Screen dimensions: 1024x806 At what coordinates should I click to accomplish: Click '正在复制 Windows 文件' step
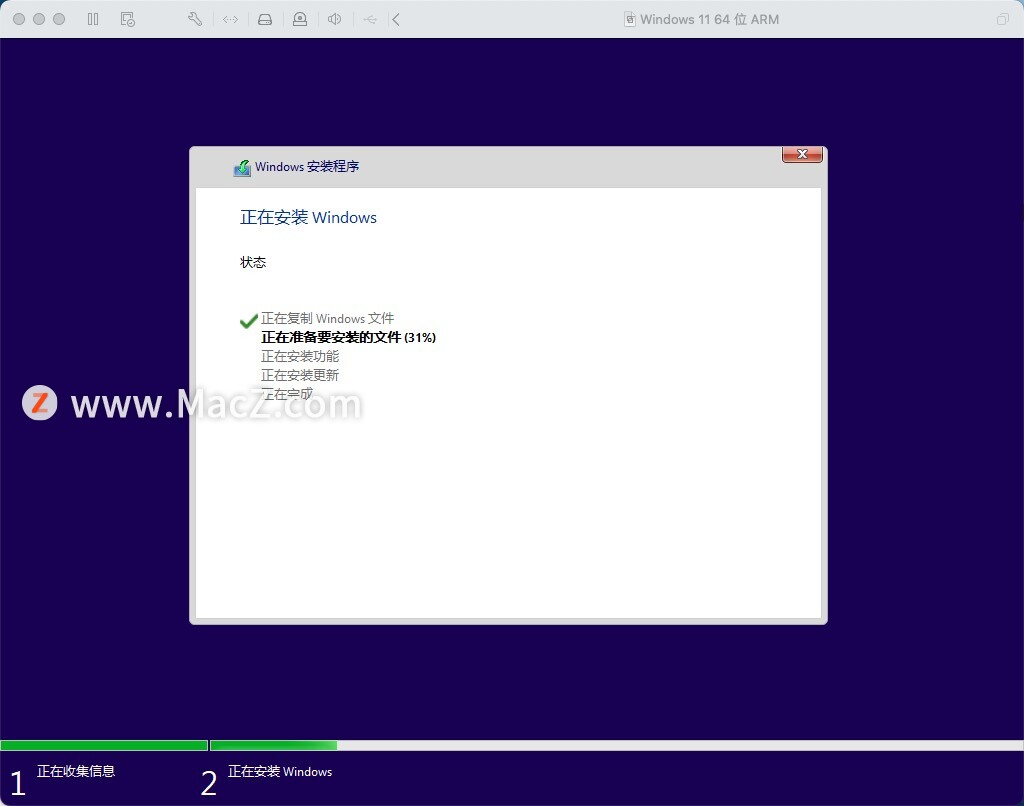[327, 318]
